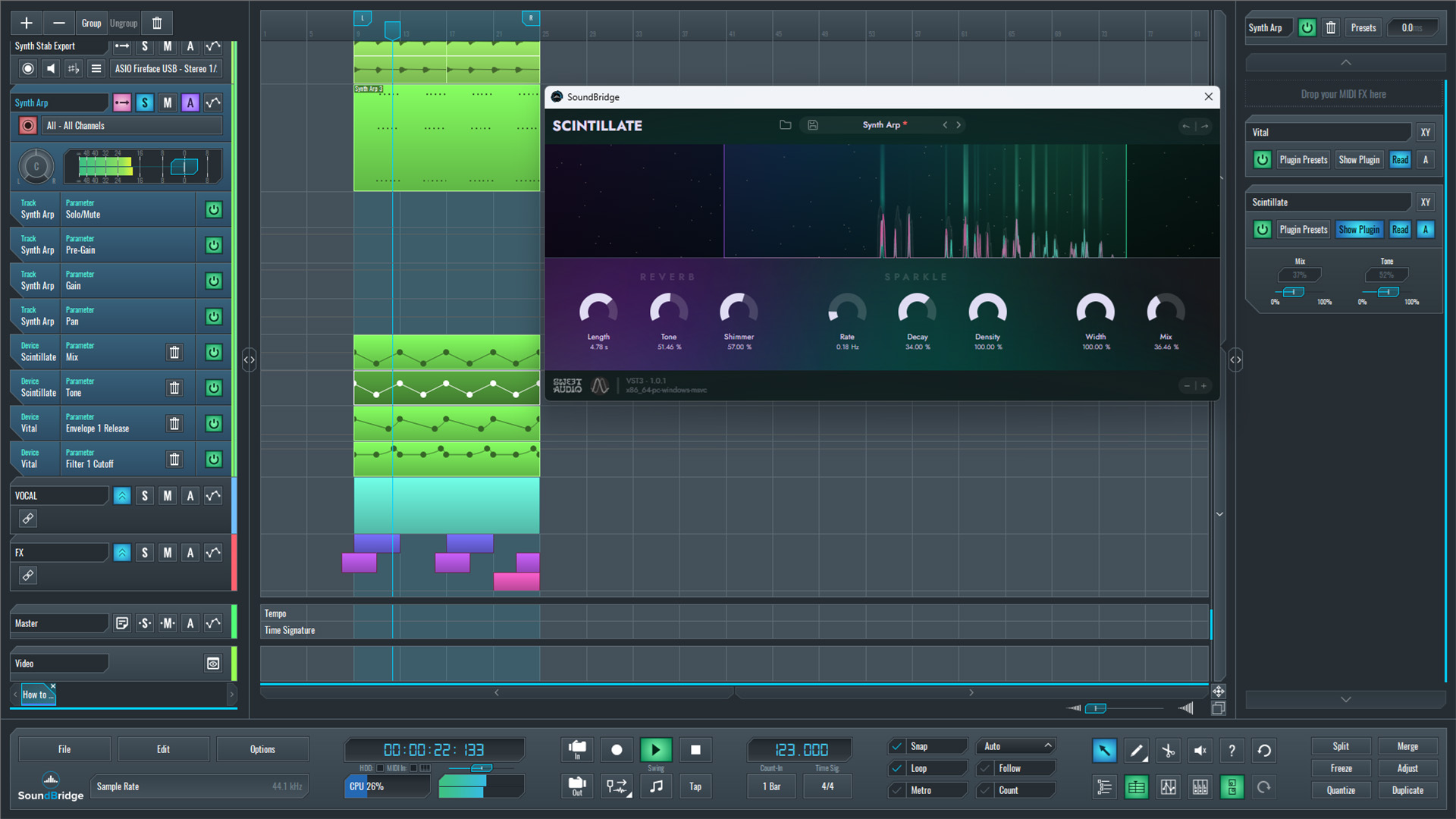Add a new track with plus
The width and height of the screenshot is (1456, 819).
tap(26, 23)
